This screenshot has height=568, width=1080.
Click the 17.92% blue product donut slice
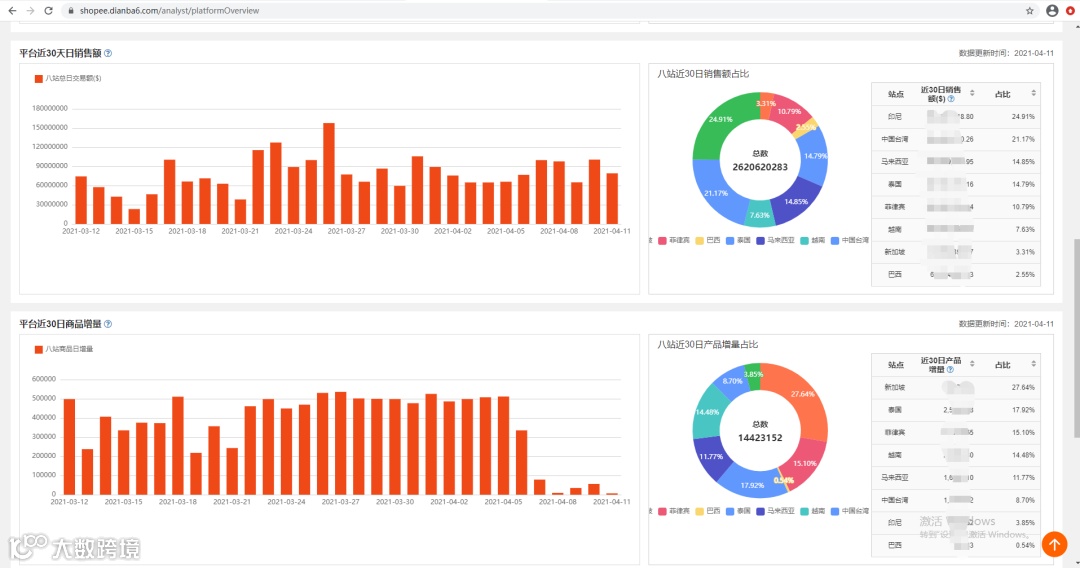[x=752, y=485]
